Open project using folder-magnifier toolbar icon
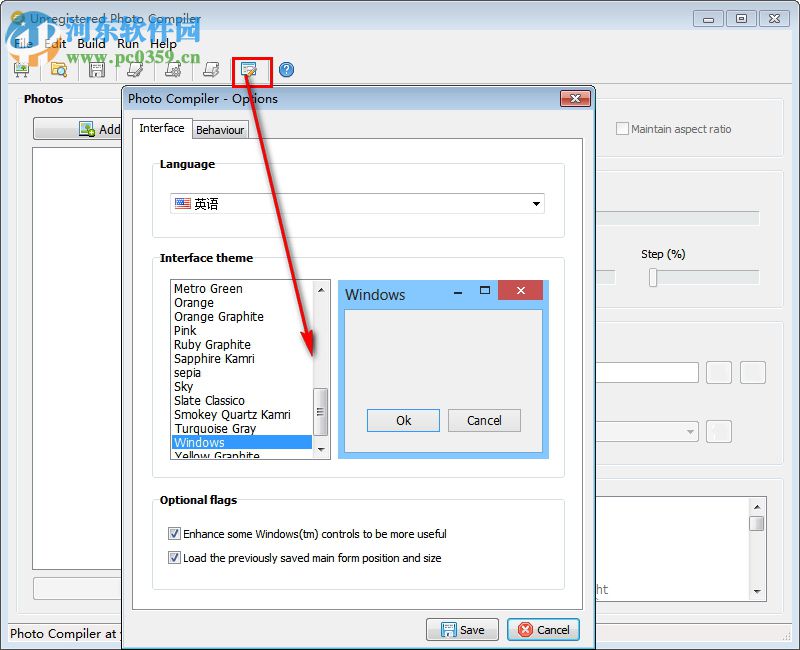Viewport: 800px width, 650px height. (59, 69)
